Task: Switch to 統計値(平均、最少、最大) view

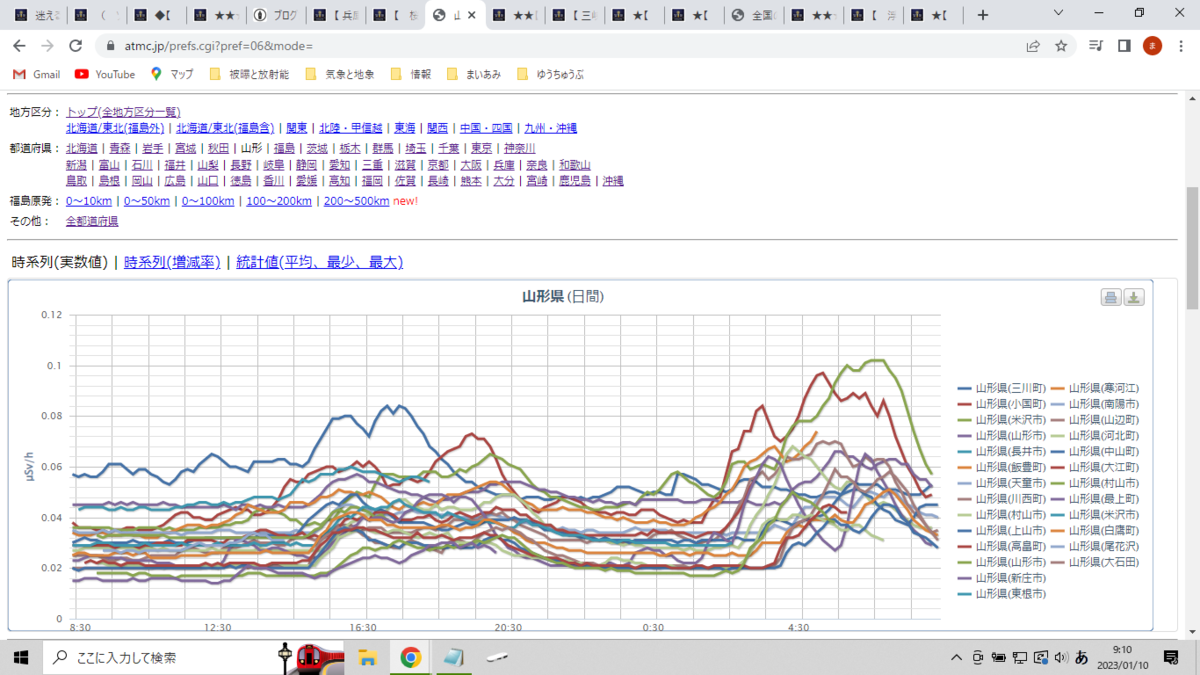Action: tap(319, 263)
